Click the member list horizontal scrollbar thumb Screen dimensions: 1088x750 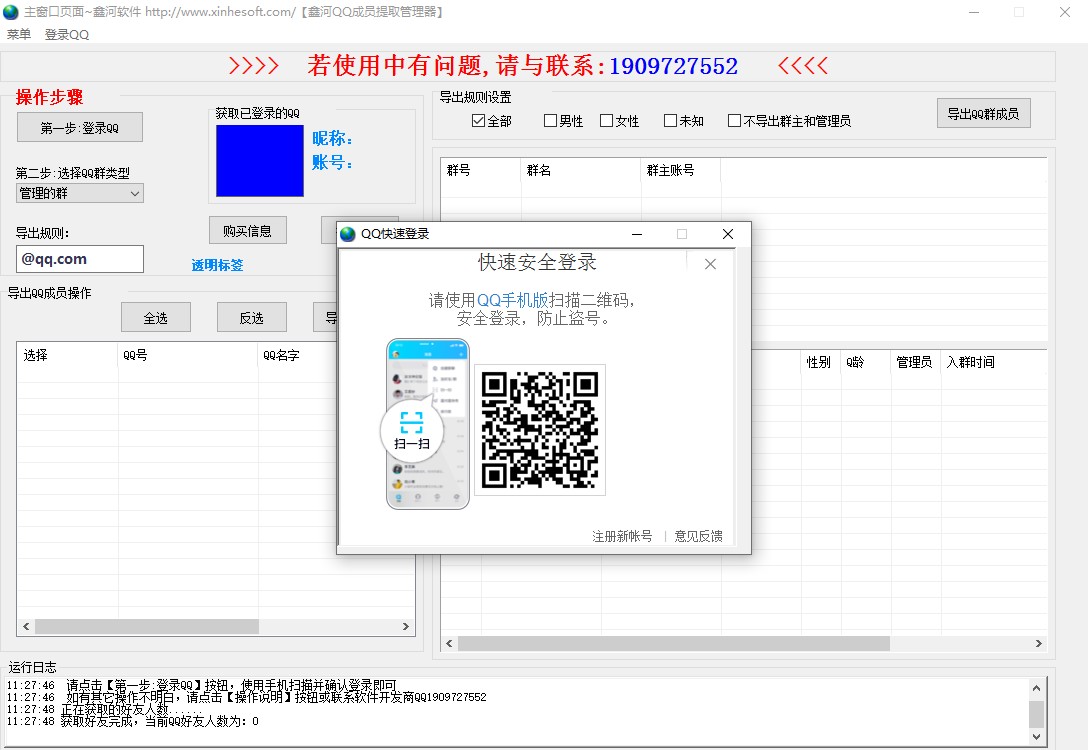click(x=147, y=627)
